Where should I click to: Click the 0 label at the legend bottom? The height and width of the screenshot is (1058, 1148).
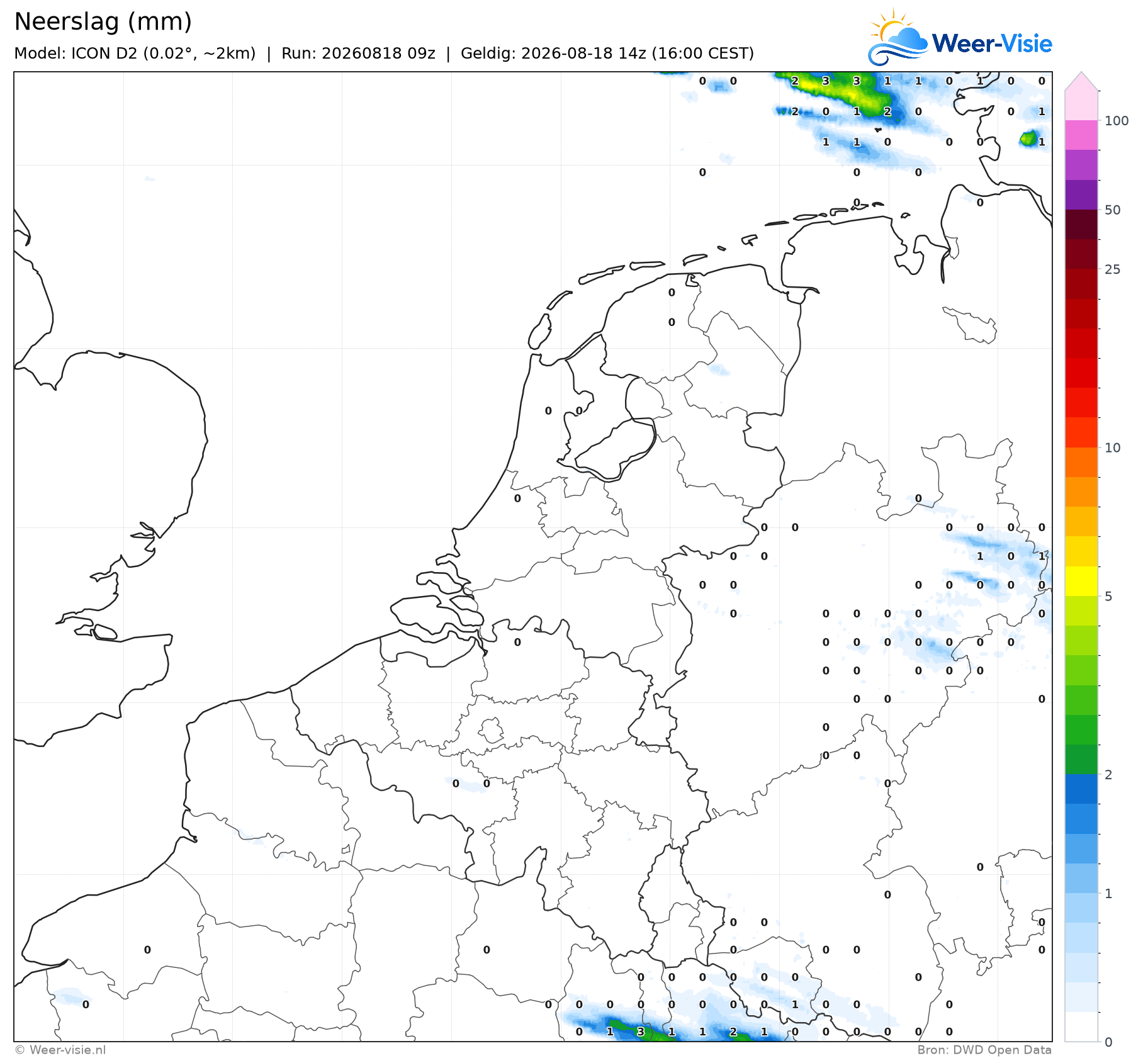(1108, 1042)
